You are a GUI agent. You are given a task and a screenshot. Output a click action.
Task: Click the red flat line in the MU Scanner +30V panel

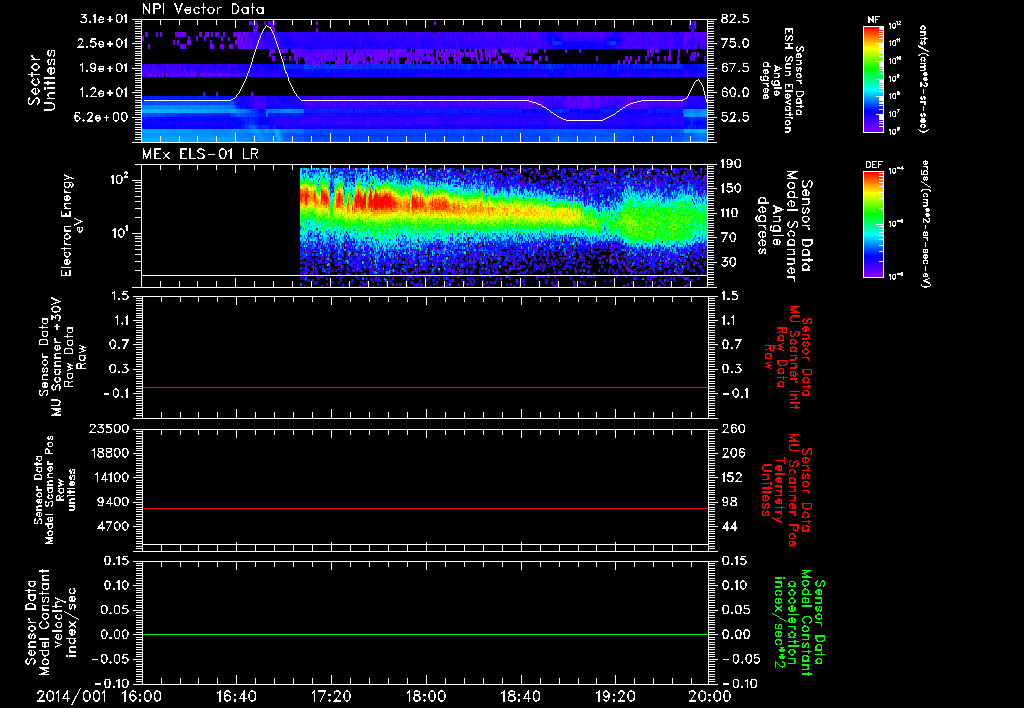[425, 387]
